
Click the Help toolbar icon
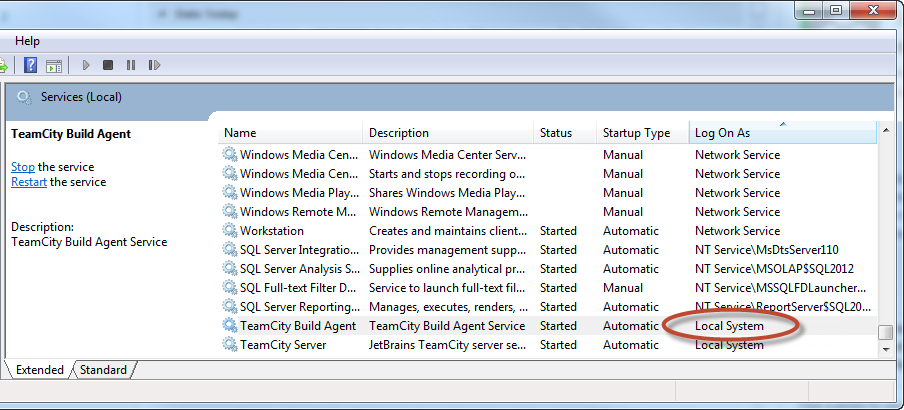(30, 65)
